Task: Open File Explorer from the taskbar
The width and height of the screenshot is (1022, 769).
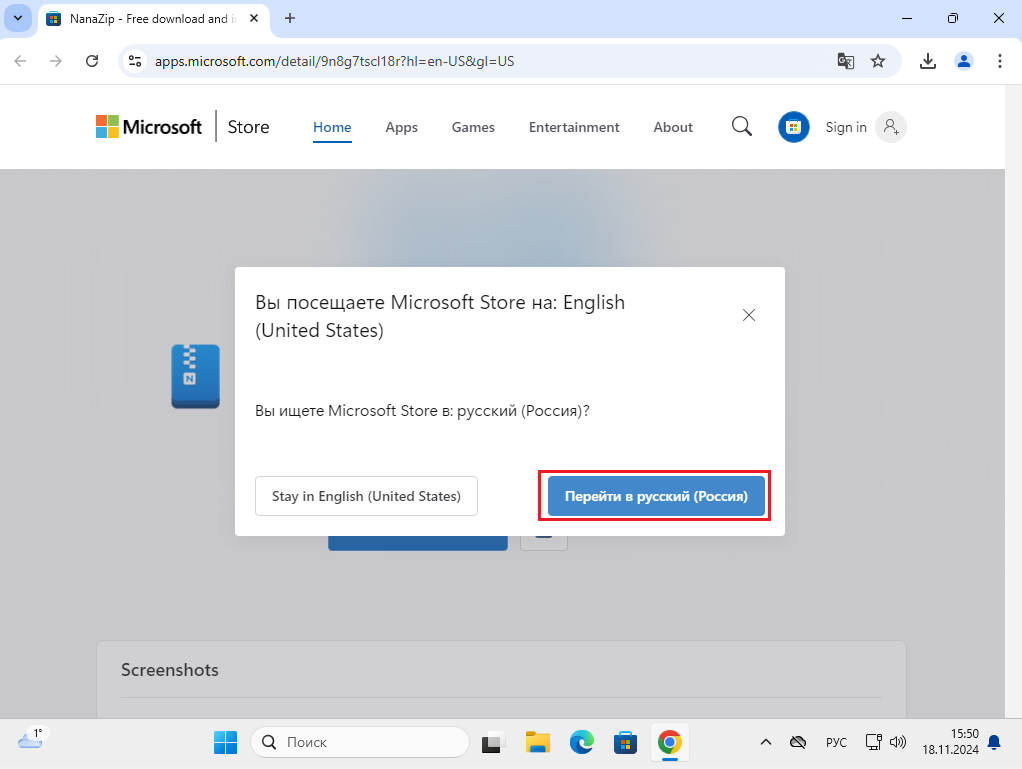Action: point(538,742)
